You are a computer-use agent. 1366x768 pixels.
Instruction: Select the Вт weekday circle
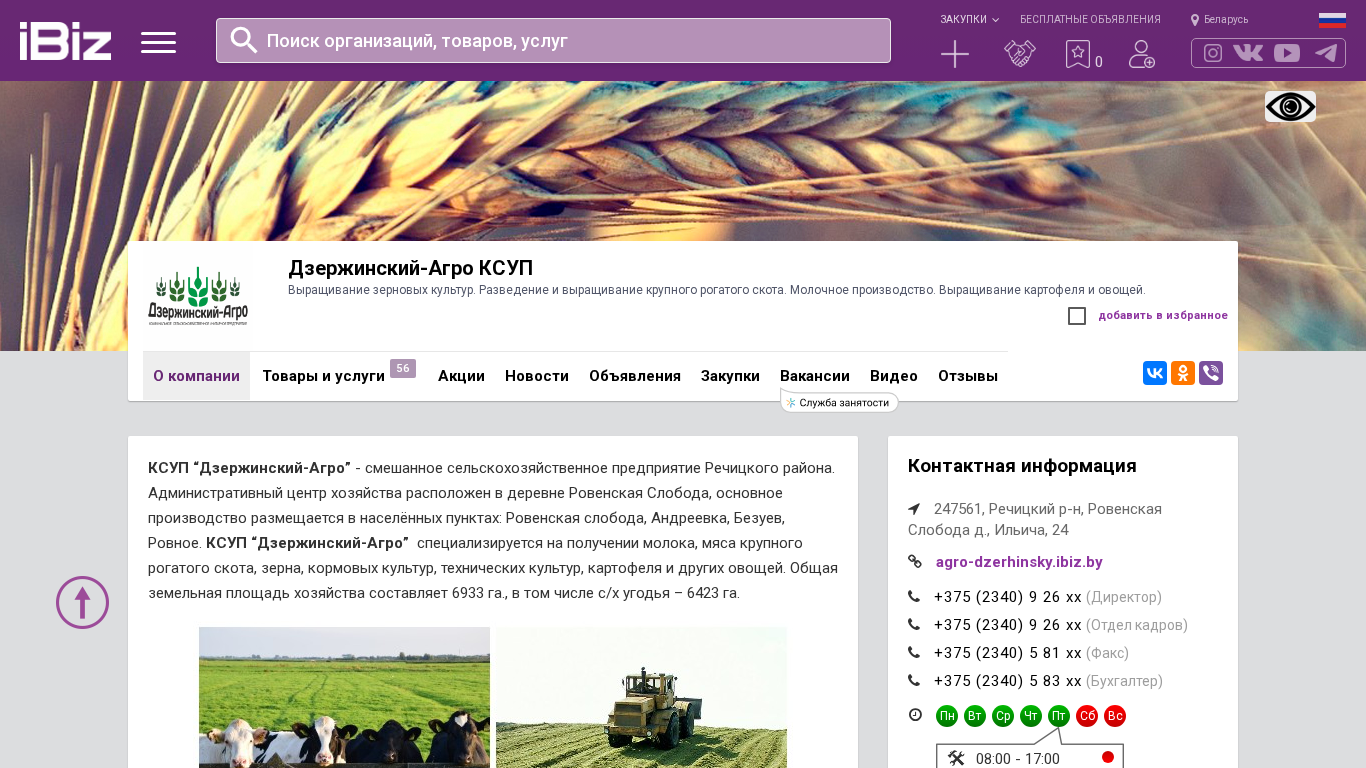coord(975,716)
